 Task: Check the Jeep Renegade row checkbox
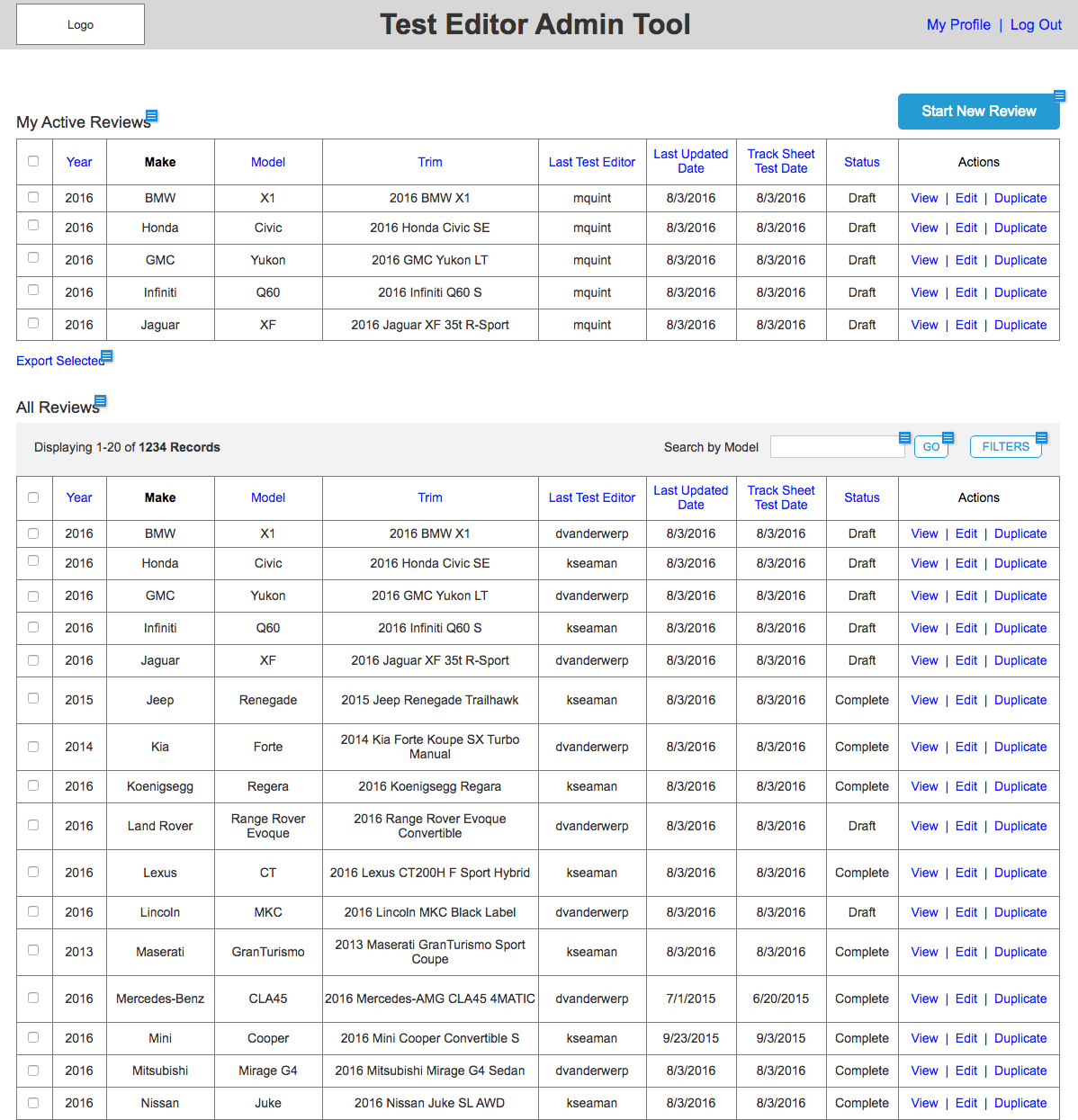point(33,697)
